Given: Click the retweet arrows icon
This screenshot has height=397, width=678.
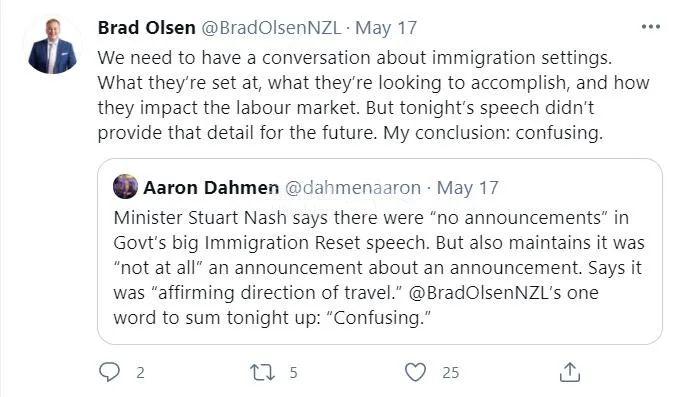Looking at the screenshot, I should click(262, 372).
